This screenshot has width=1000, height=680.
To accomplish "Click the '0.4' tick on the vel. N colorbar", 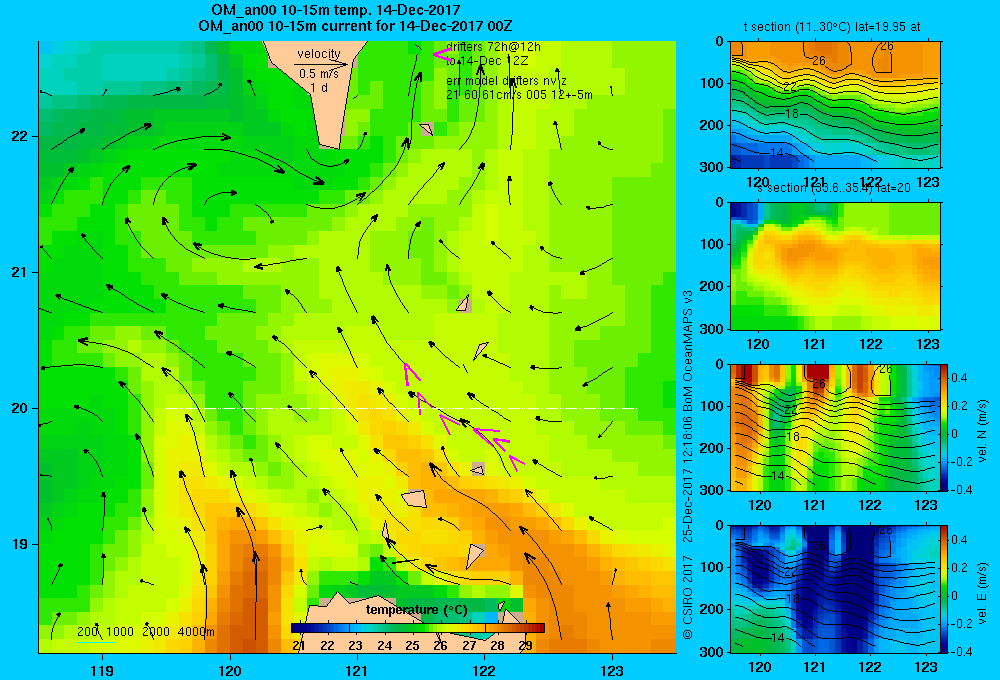I will coord(960,378).
